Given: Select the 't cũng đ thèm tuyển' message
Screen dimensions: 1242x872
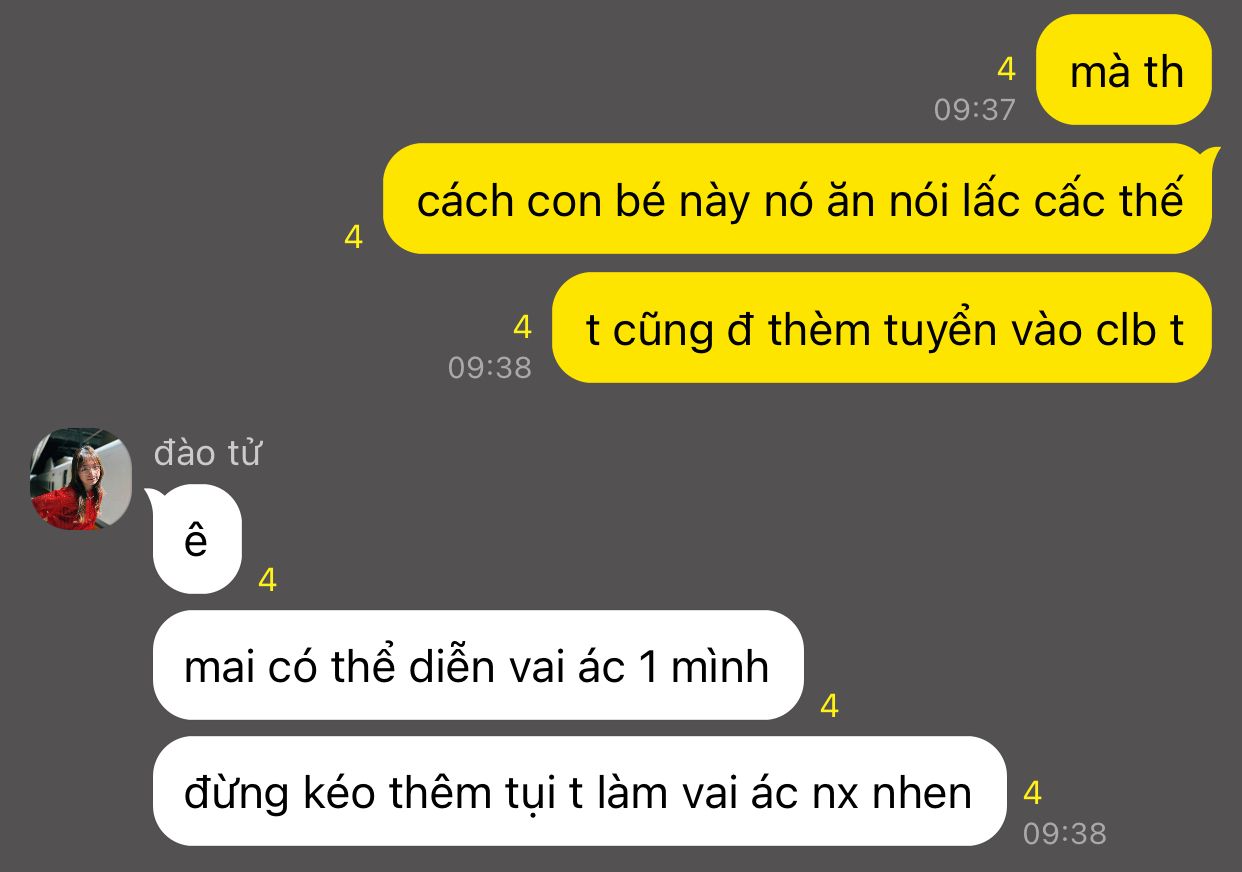Looking at the screenshot, I should (882, 327).
